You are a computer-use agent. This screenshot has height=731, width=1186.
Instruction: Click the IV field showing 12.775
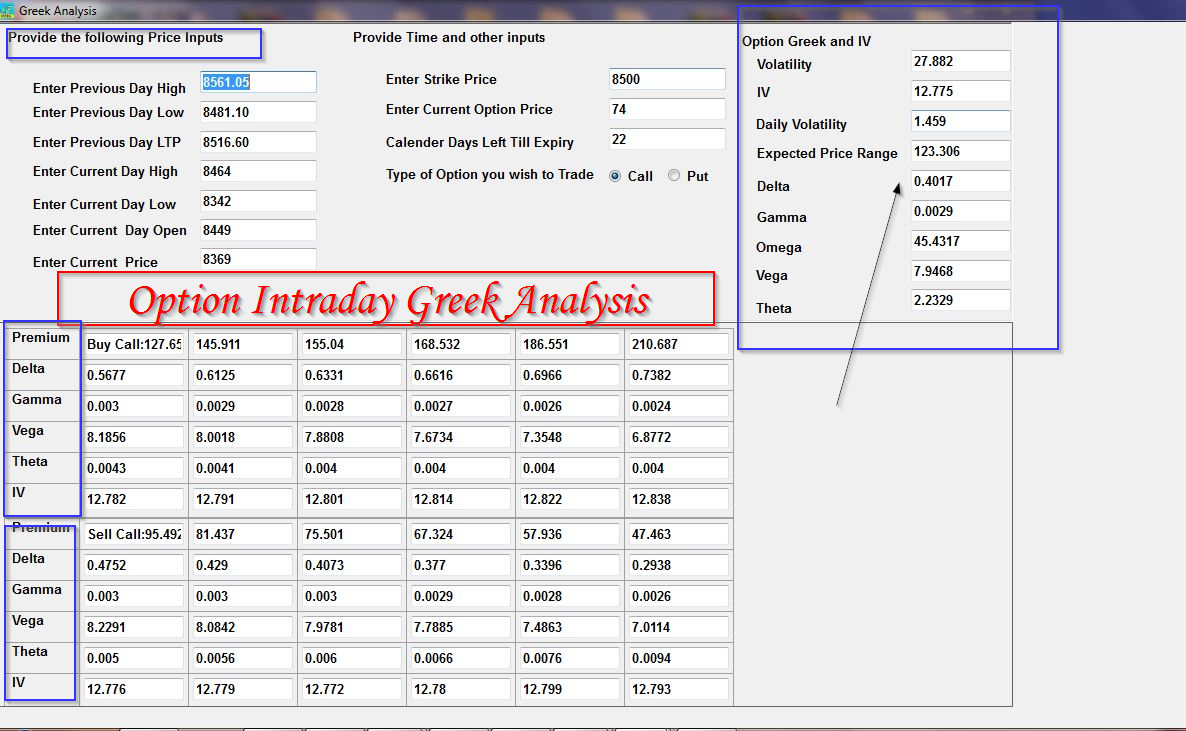pyautogui.click(x=959, y=91)
